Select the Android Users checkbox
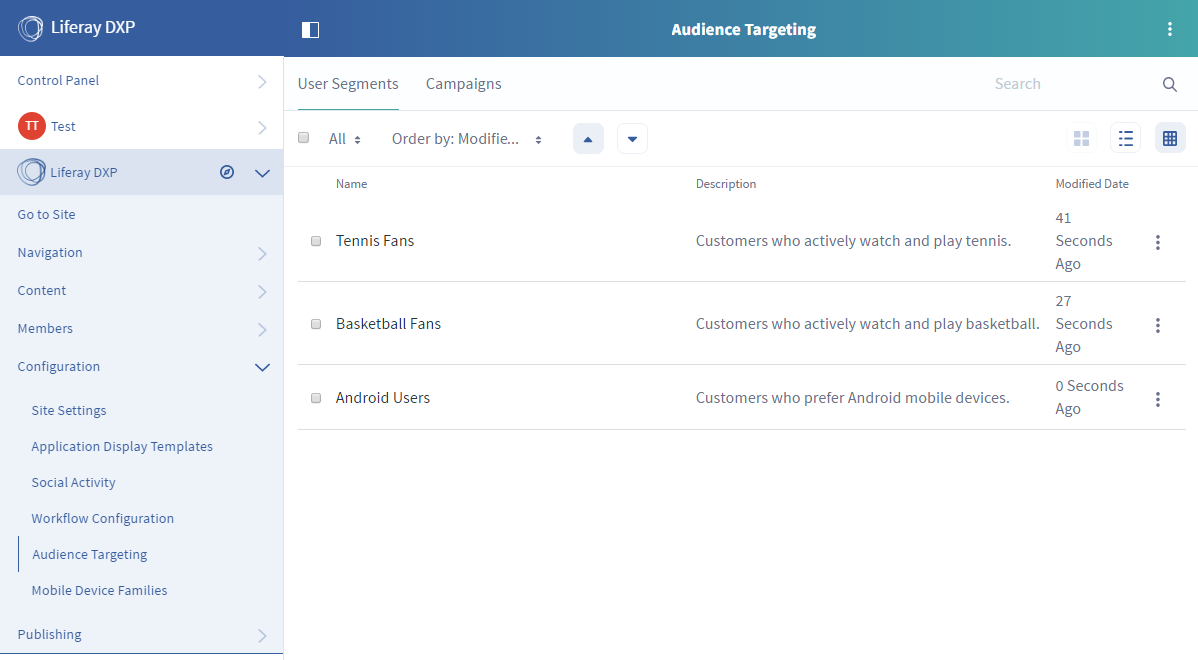 point(316,398)
